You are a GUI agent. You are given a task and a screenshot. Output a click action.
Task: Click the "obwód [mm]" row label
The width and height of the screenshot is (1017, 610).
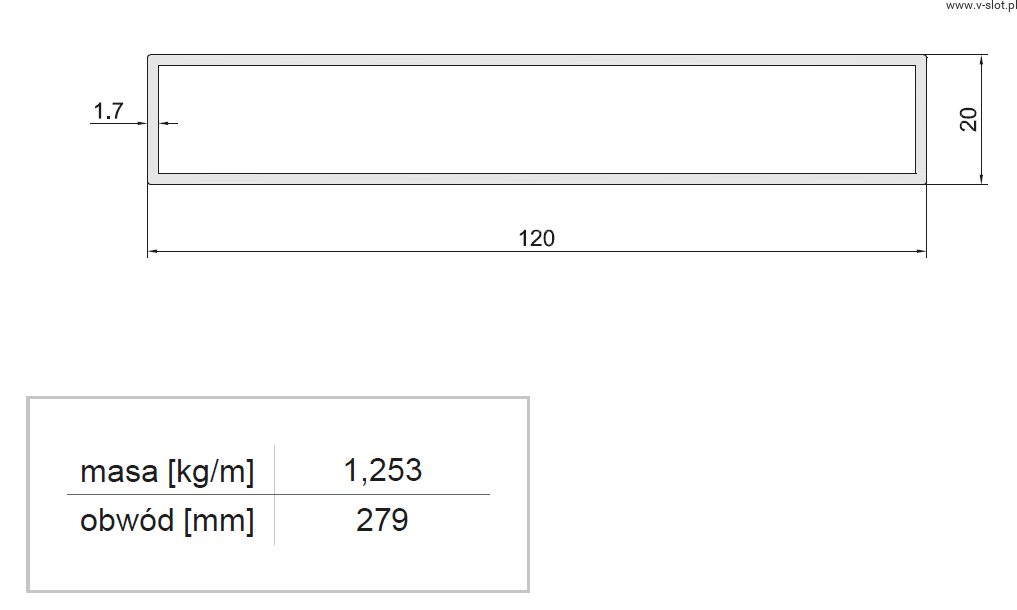click(167, 521)
